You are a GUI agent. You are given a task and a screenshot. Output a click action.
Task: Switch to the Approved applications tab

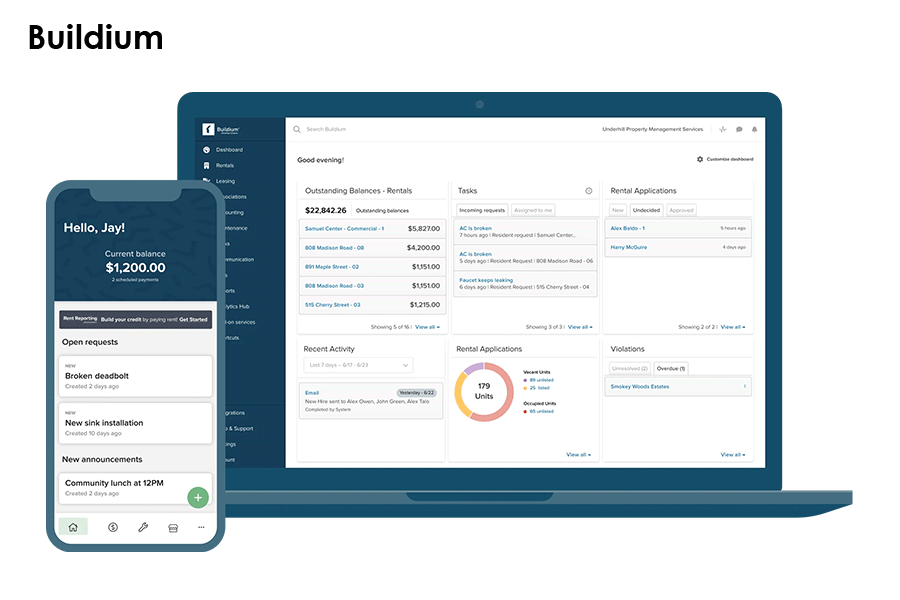(x=681, y=210)
